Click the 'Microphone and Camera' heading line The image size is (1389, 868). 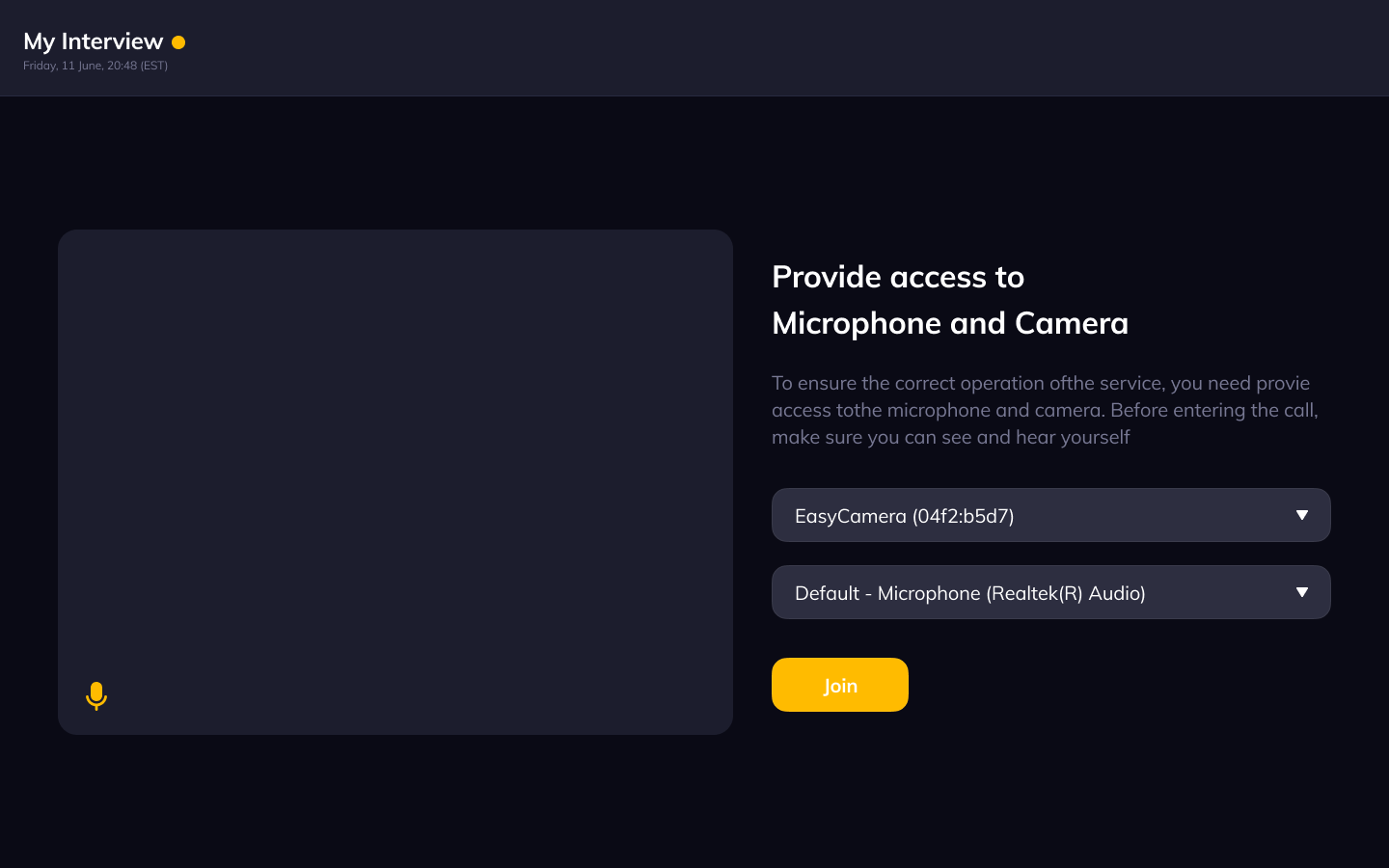(x=949, y=323)
